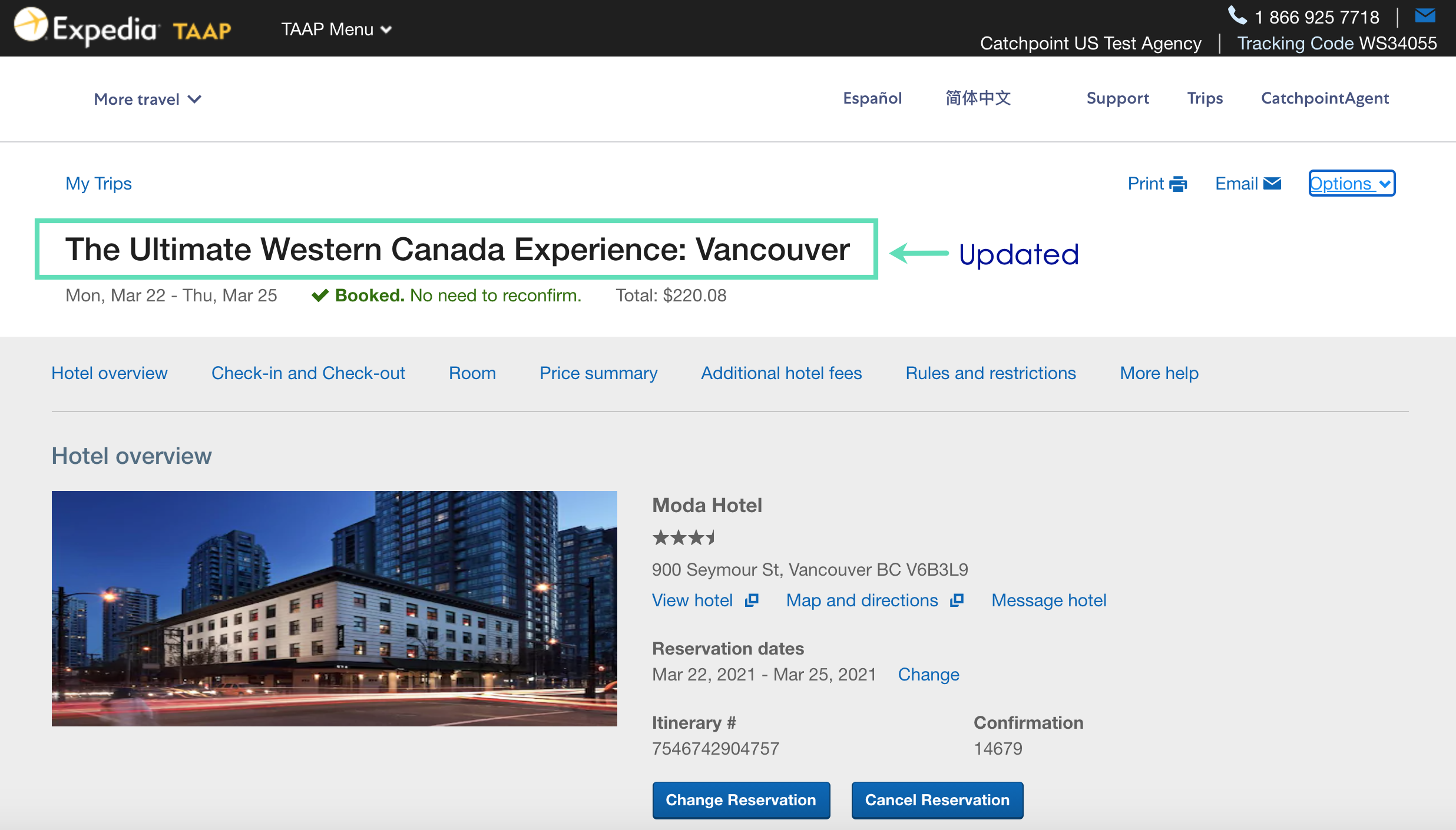Switch language to Español
This screenshot has width=1456, height=830.
tap(872, 98)
